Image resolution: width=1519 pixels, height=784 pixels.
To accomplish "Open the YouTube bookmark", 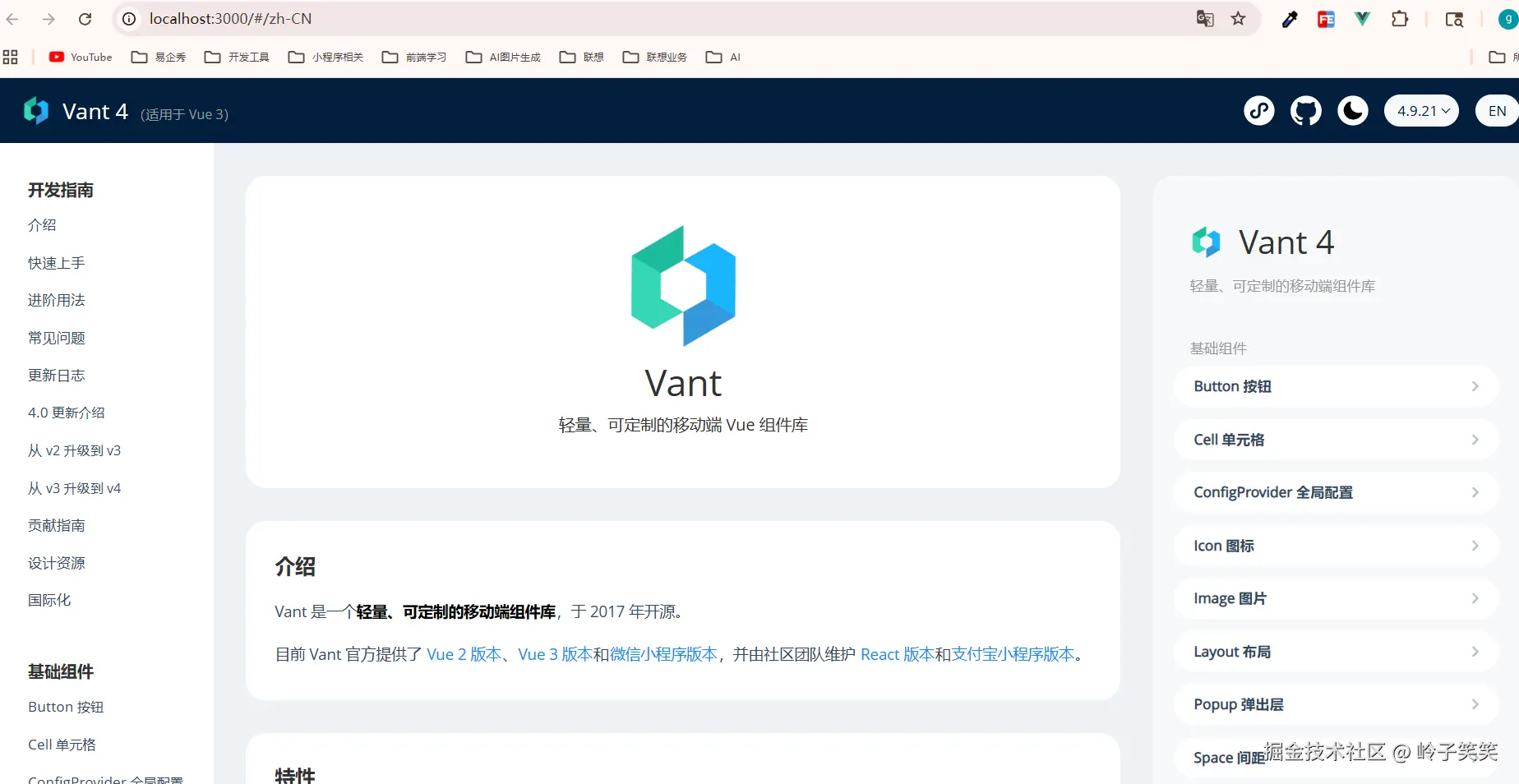I will pos(81,57).
